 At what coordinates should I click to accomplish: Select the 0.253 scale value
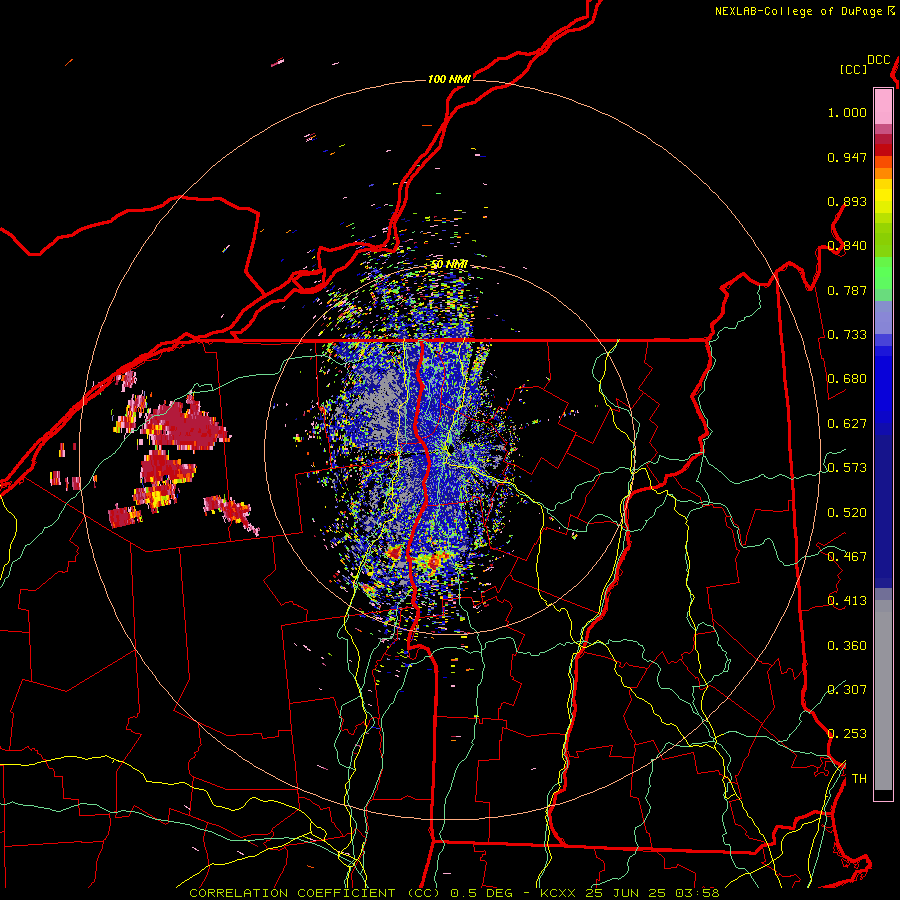coord(847,734)
